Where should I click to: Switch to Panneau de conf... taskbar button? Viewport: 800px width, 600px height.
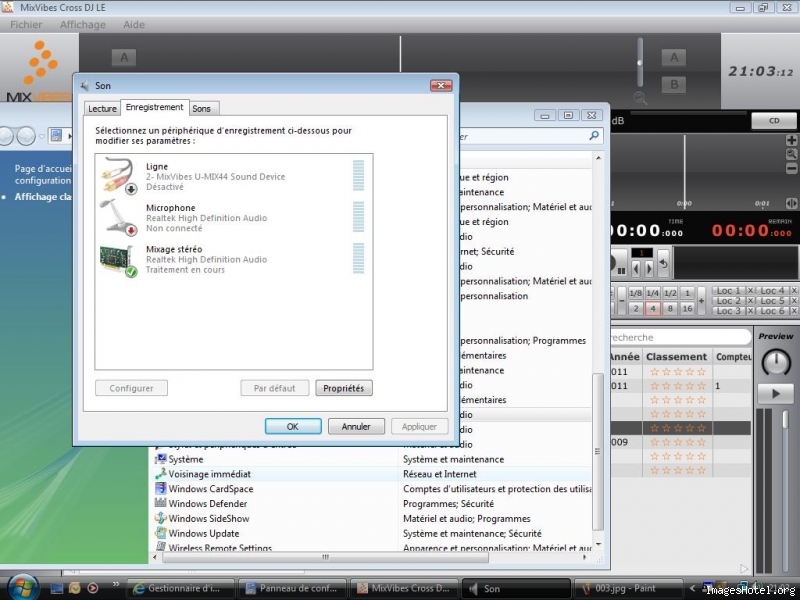click(x=292, y=588)
